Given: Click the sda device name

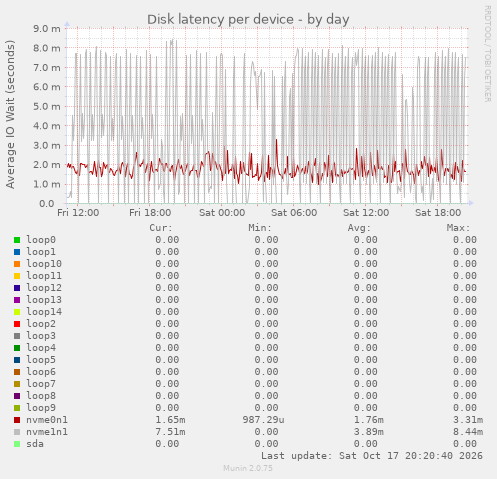Looking at the screenshot, I should point(35,444).
